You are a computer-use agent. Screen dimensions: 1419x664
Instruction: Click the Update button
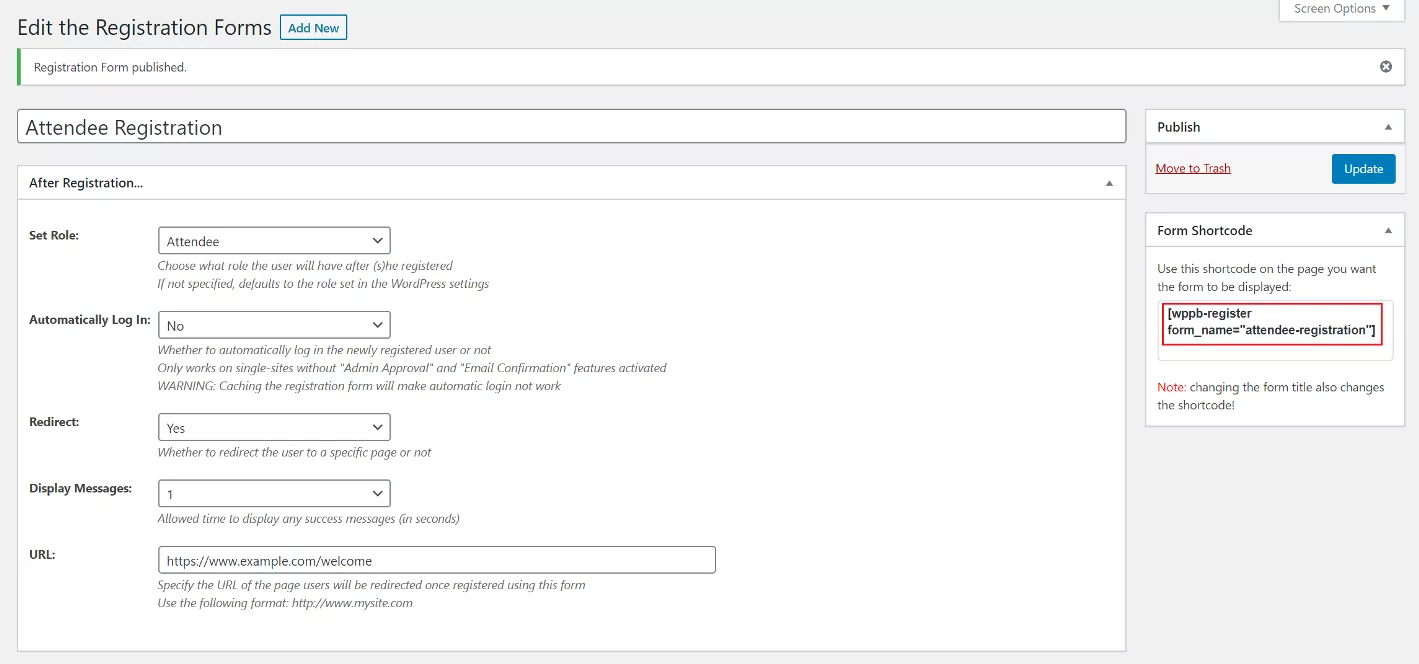pos(1363,168)
